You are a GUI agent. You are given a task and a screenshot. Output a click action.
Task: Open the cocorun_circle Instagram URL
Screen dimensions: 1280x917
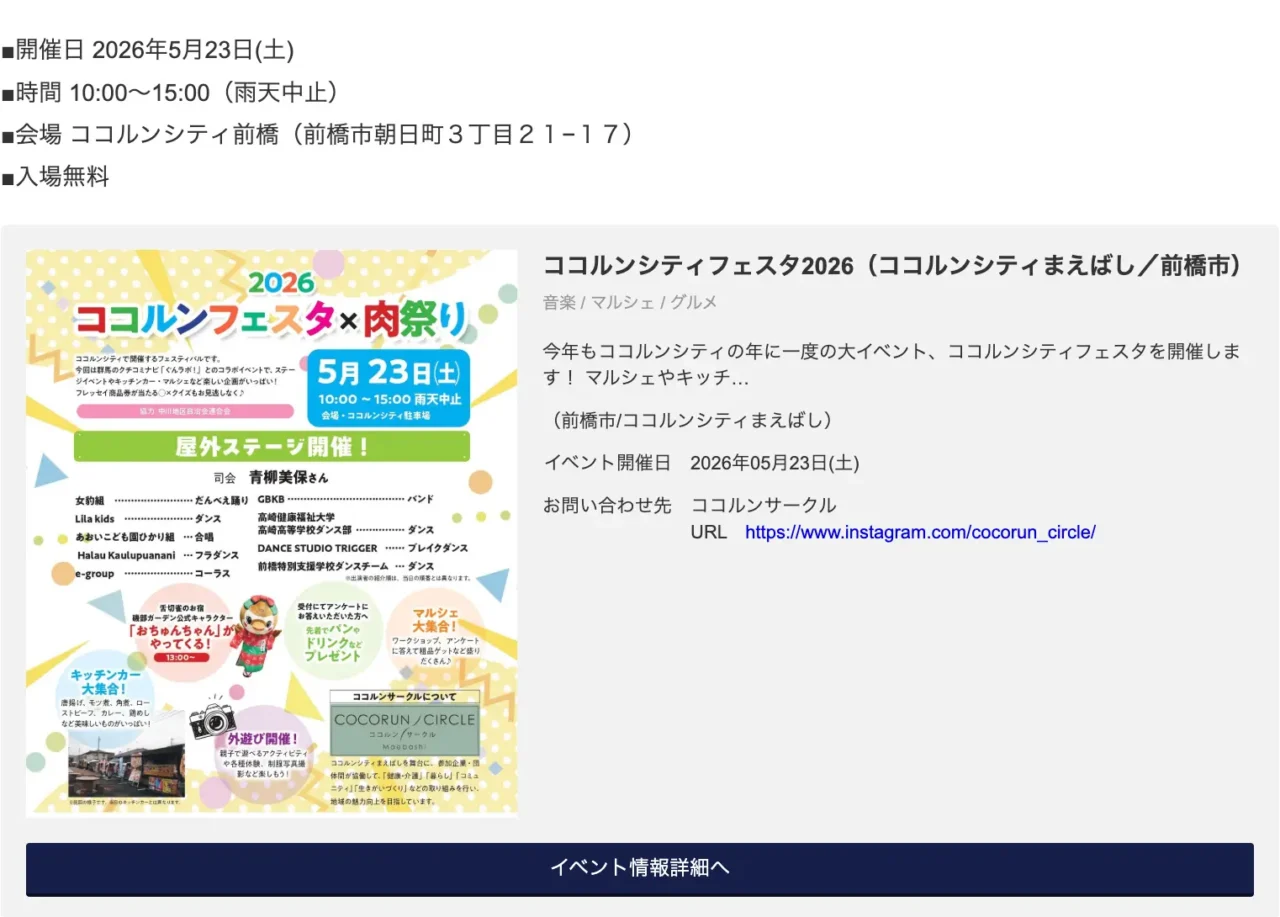tap(920, 532)
